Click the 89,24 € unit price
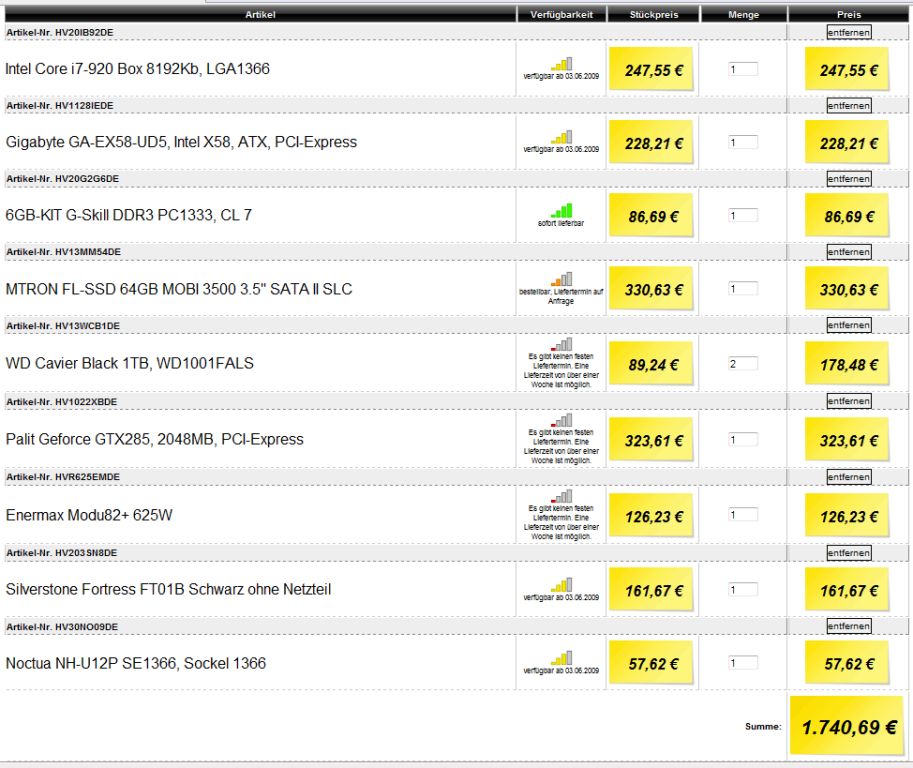This screenshot has height=768, width=913. click(x=653, y=365)
